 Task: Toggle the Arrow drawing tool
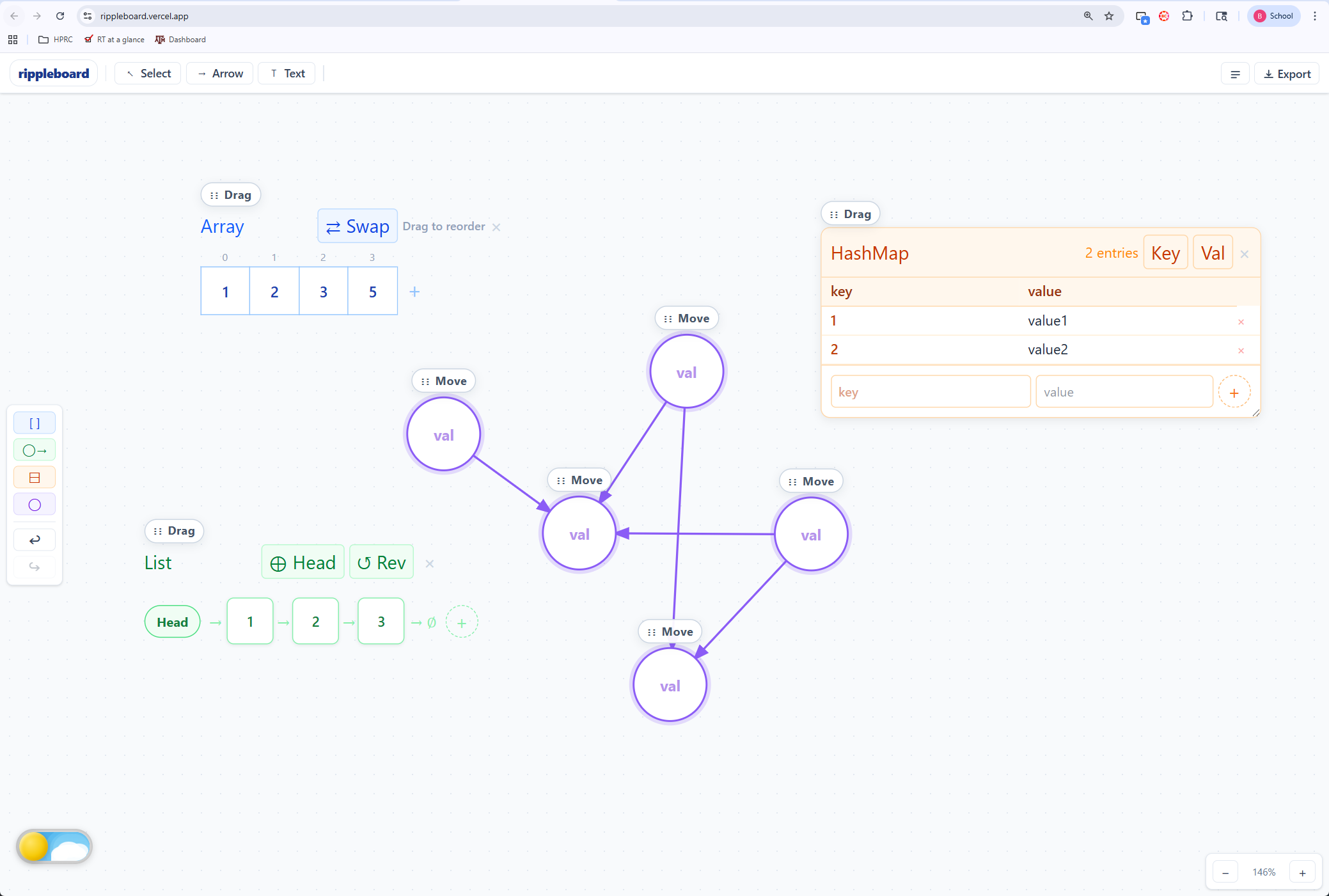point(220,74)
